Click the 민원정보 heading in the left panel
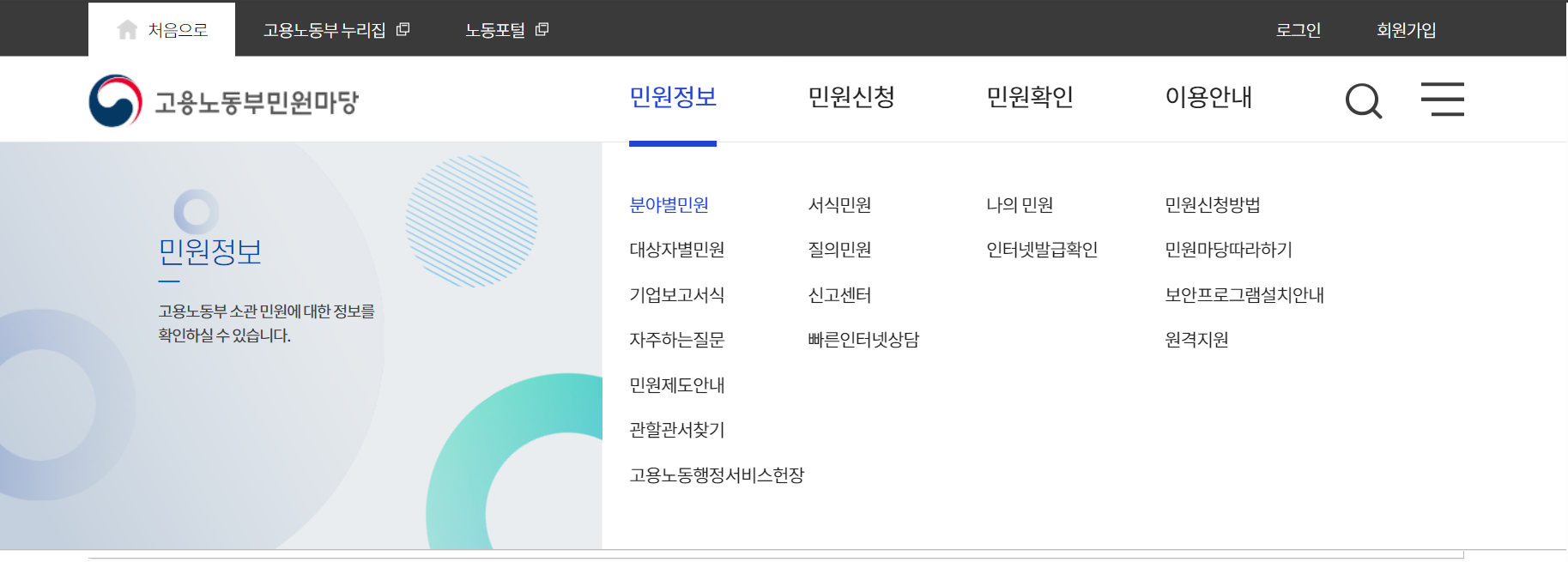 pyautogui.click(x=210, y=252)
